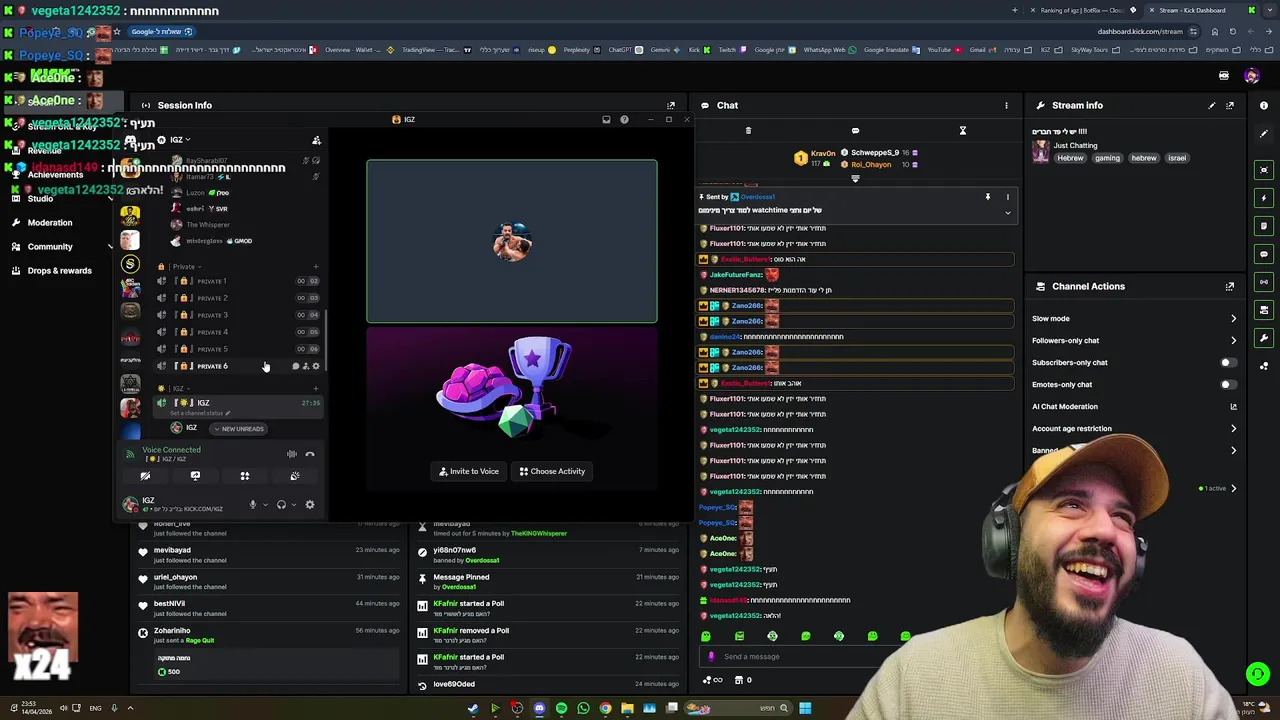Toggle wrench widget in right sidebar

[x=1264, y=338]
